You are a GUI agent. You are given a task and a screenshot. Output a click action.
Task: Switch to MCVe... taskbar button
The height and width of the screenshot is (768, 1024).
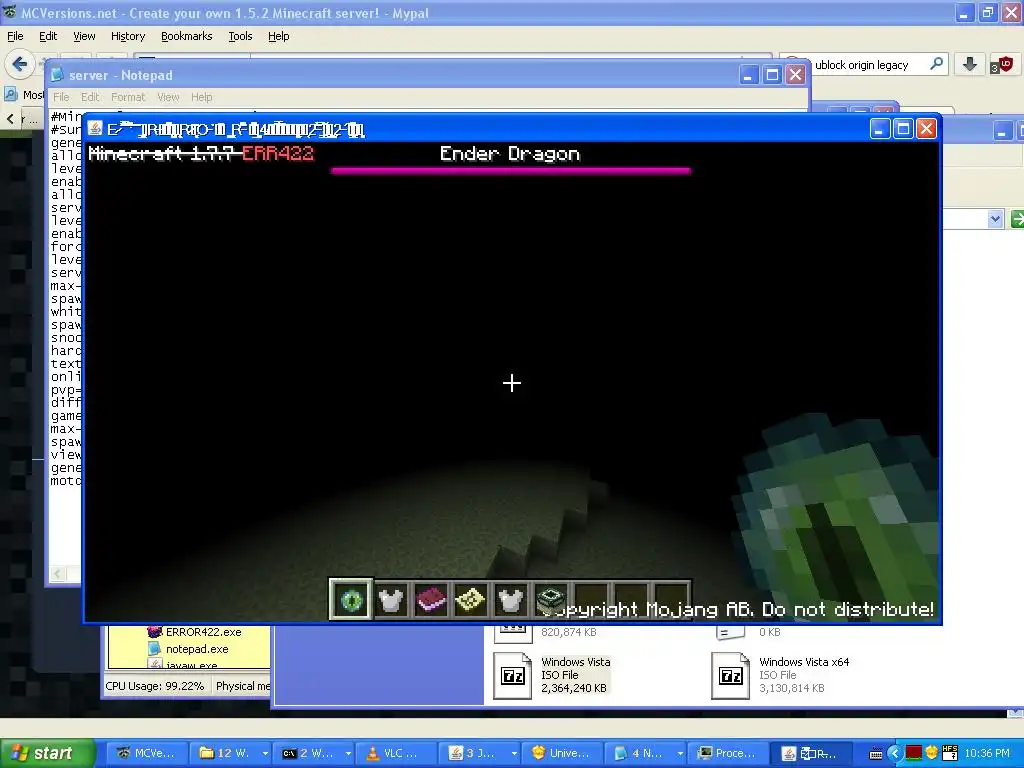point(147,753)
